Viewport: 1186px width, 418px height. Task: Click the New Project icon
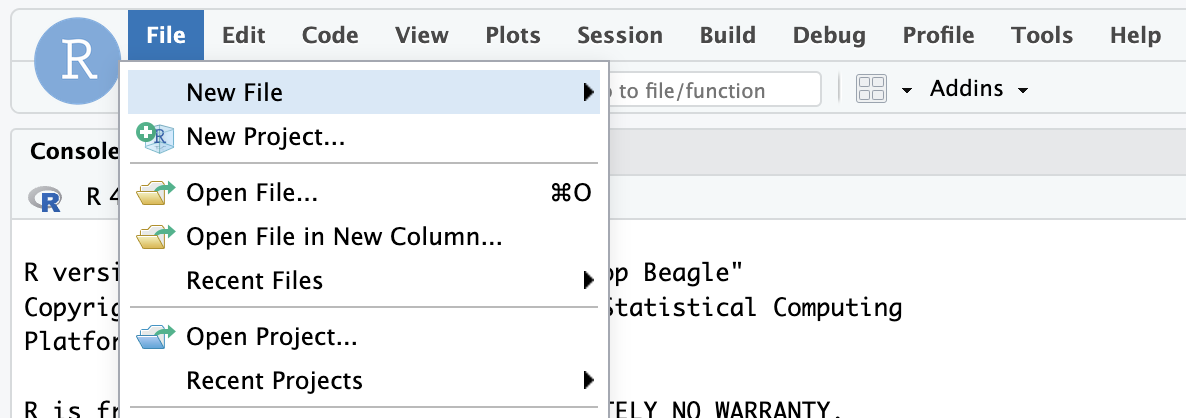[x=155, y=137]
